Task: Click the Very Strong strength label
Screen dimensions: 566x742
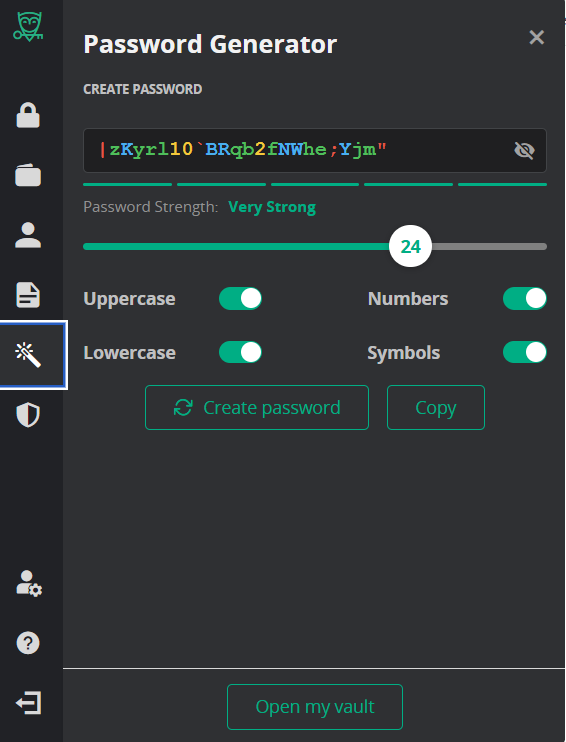Action: tap(272, 207)
